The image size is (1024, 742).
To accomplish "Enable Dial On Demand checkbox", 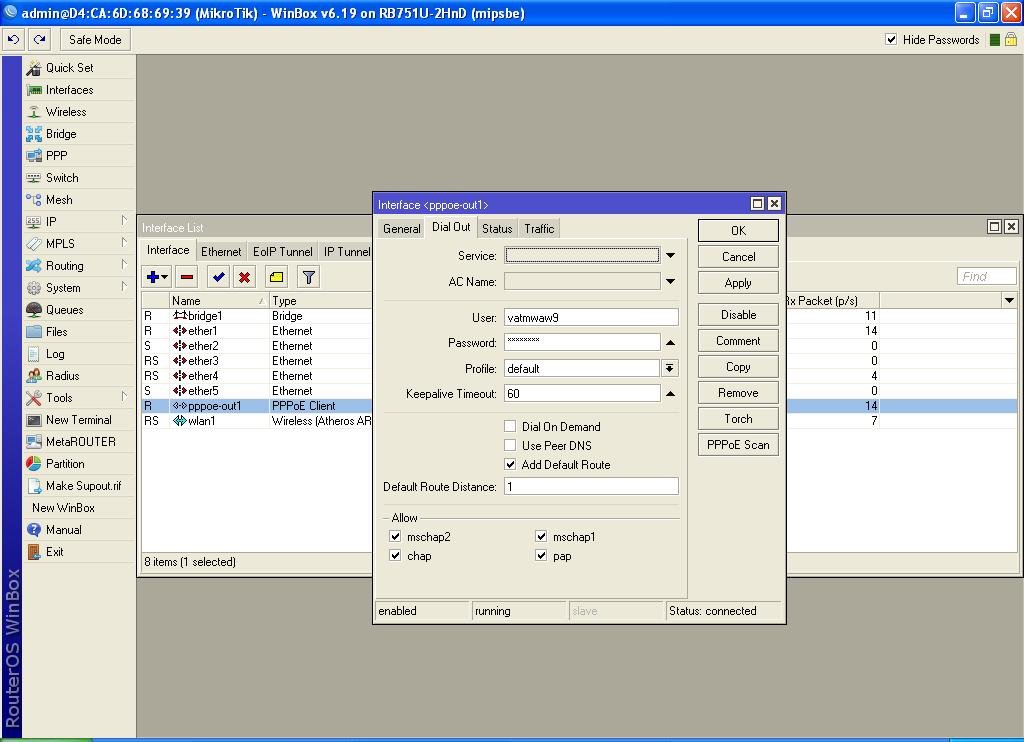I will [510, 427].
